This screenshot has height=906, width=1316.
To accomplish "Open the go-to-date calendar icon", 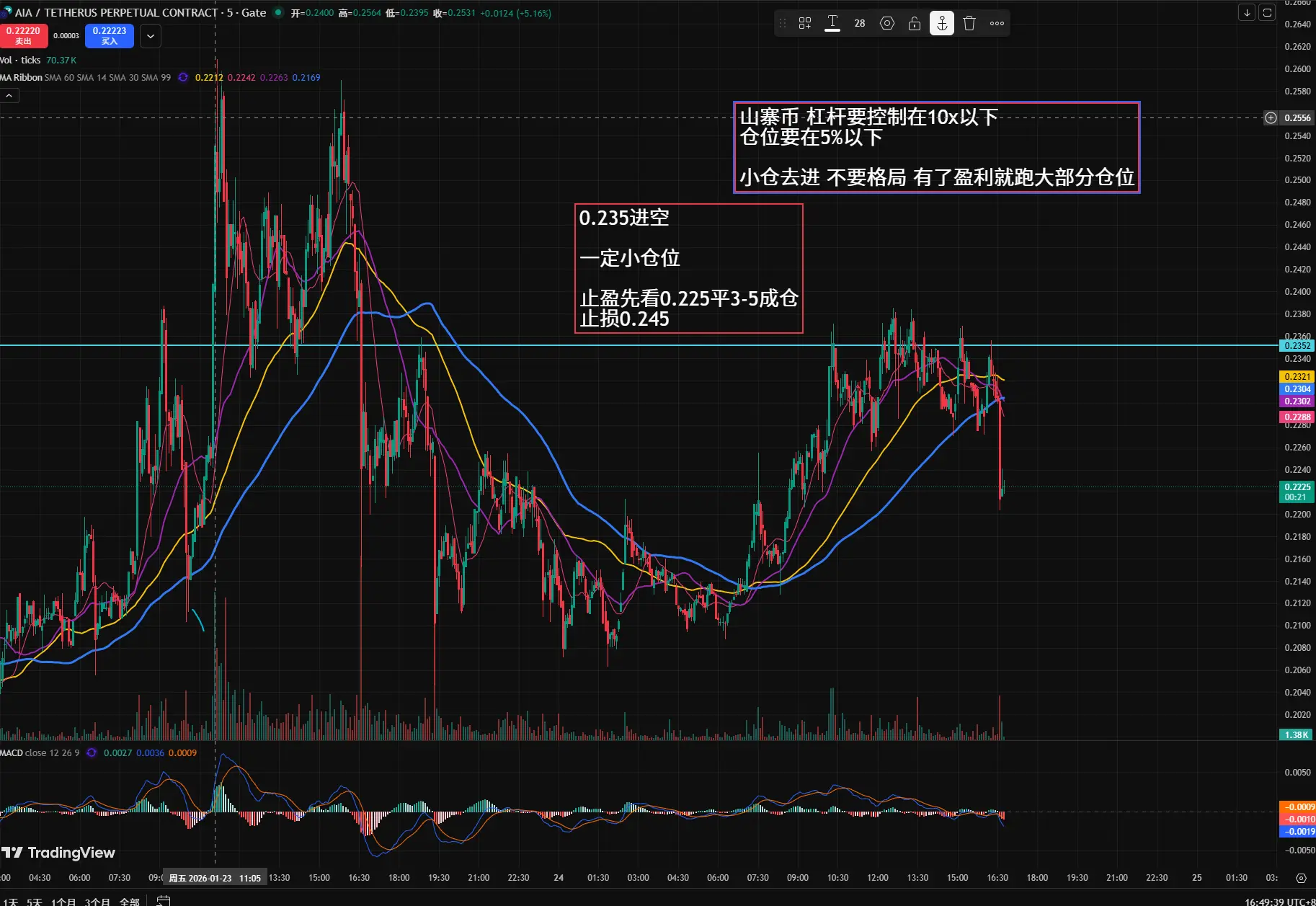I will pos(164,900).
